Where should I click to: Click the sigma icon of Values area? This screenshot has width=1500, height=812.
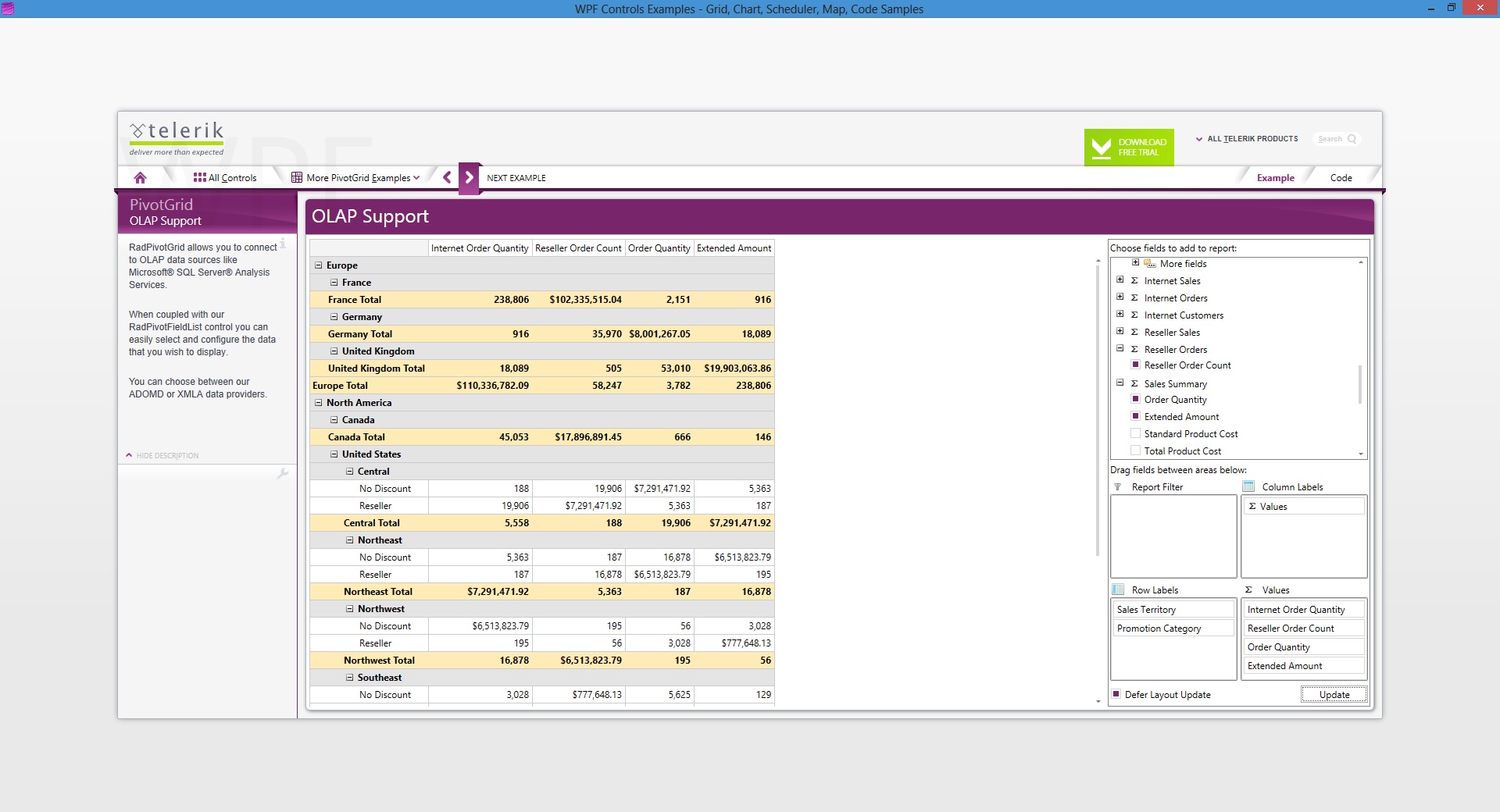(1248, 590)
